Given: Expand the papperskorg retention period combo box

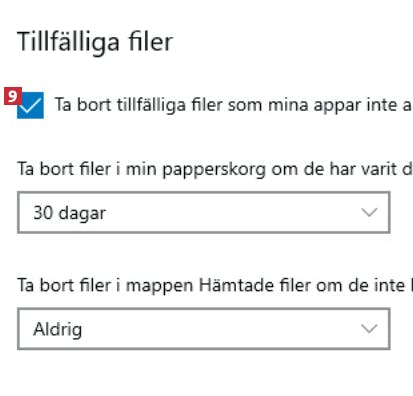Looking at the screenshot, I should pyautogui.click(x=204, y=212).
